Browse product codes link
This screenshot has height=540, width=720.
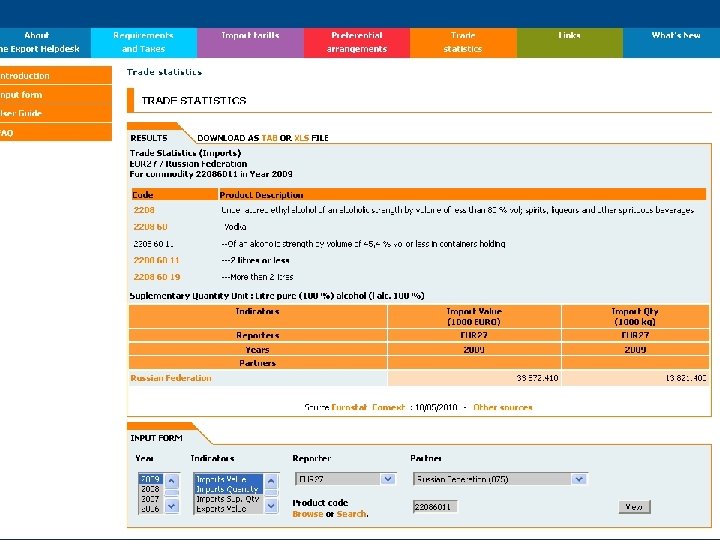tap(308, 514)
